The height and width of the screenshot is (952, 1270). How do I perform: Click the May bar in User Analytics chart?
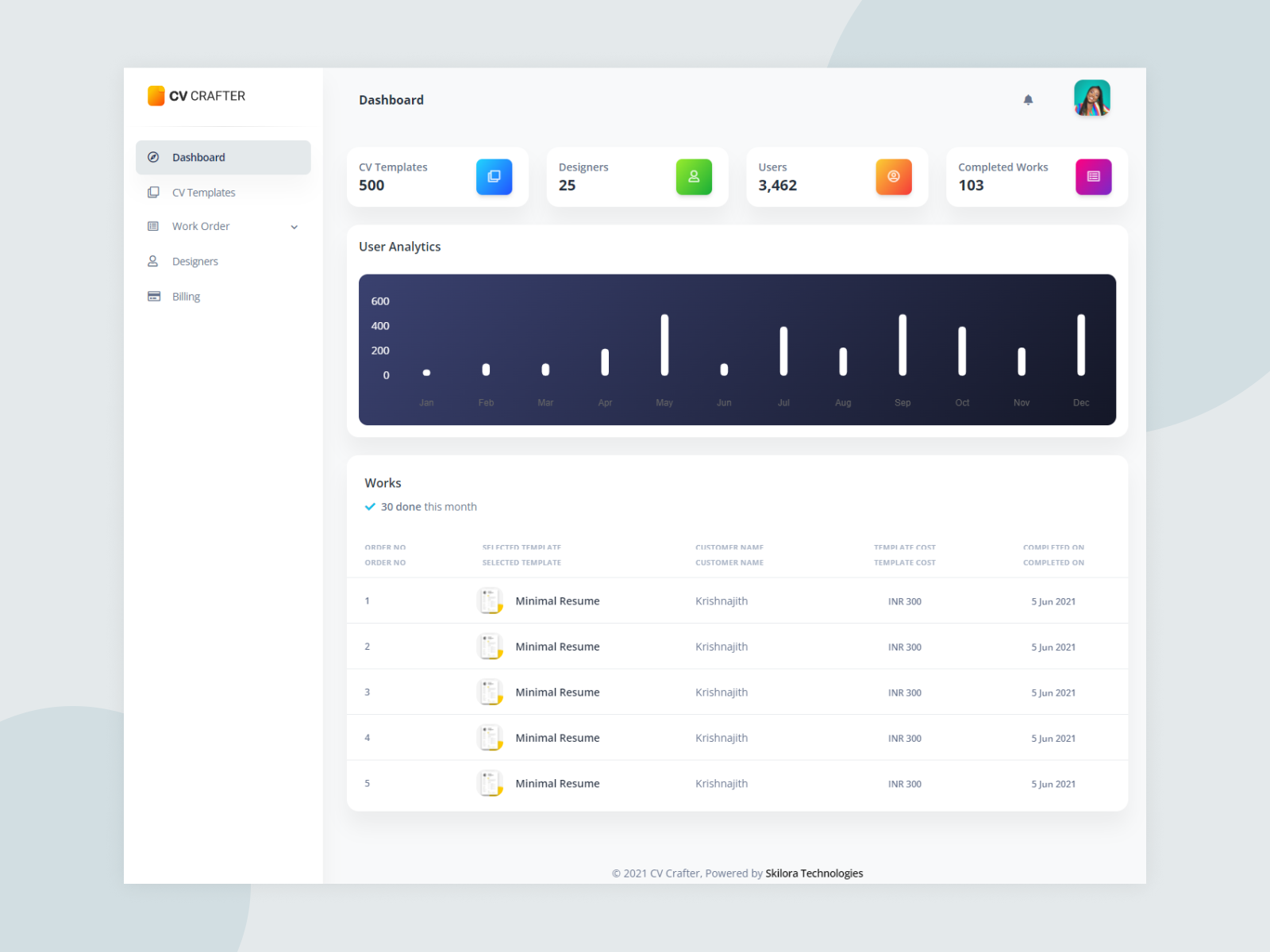664,345
